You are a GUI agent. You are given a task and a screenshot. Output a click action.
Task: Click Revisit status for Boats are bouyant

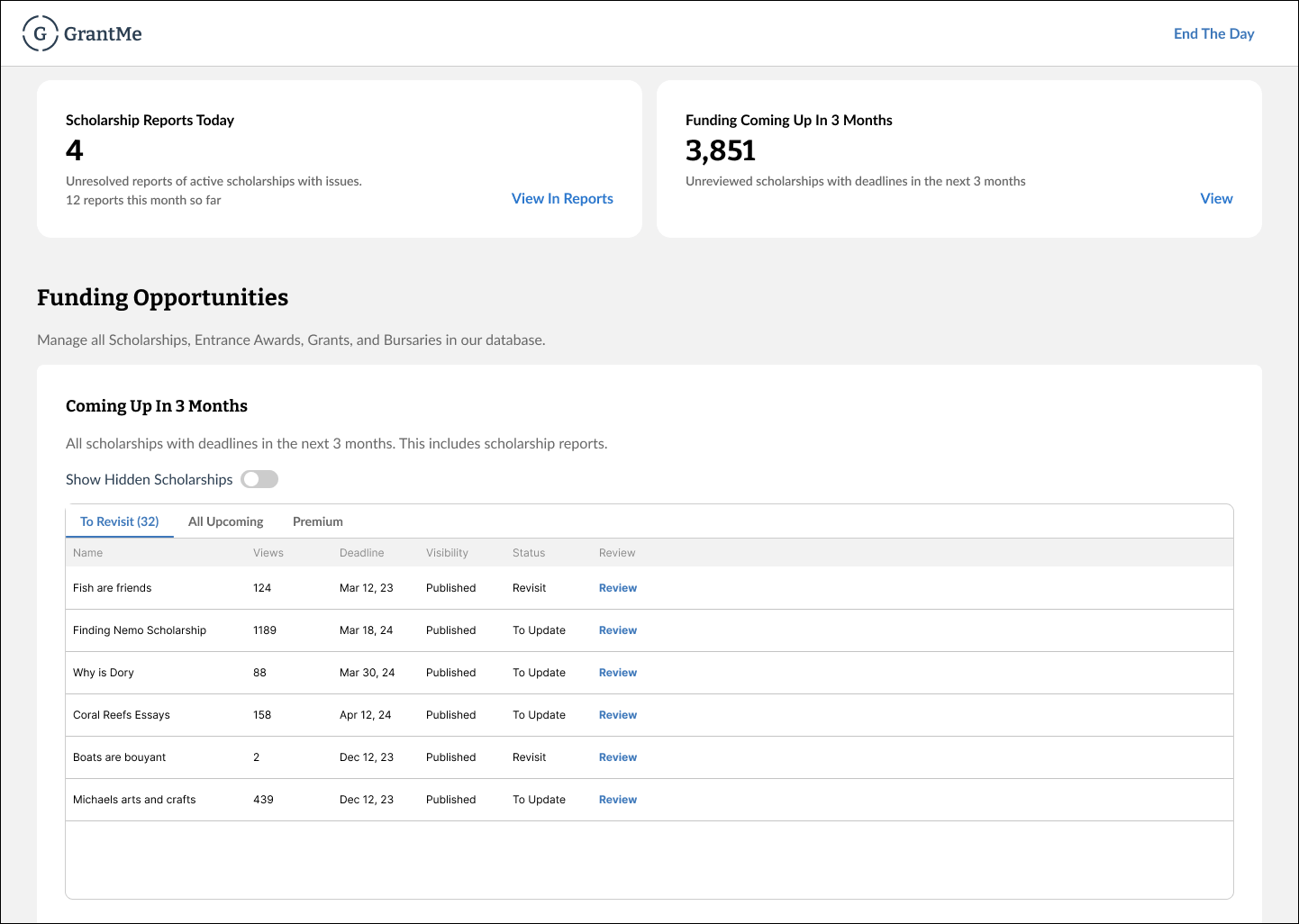529,757
